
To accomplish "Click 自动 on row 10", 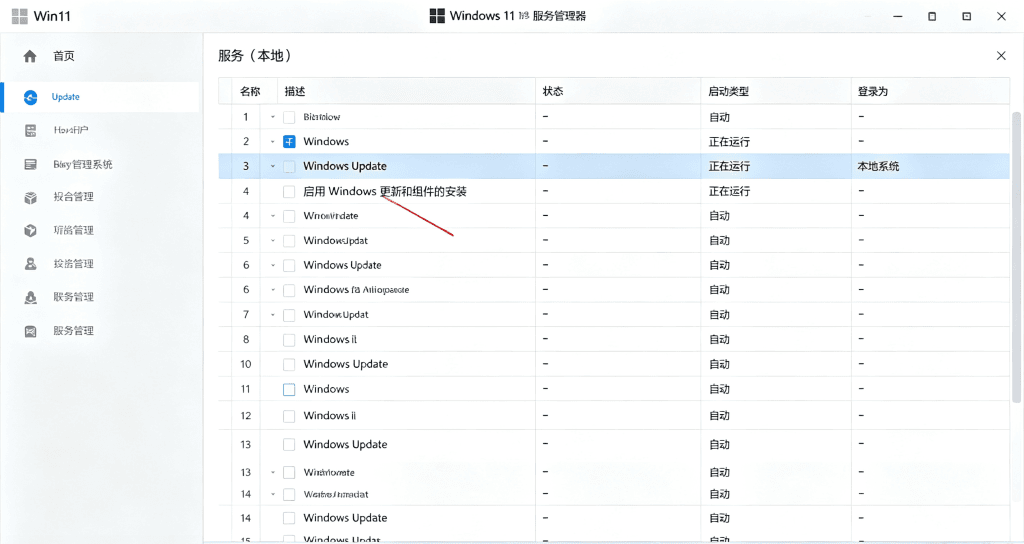I will [719, 364].
